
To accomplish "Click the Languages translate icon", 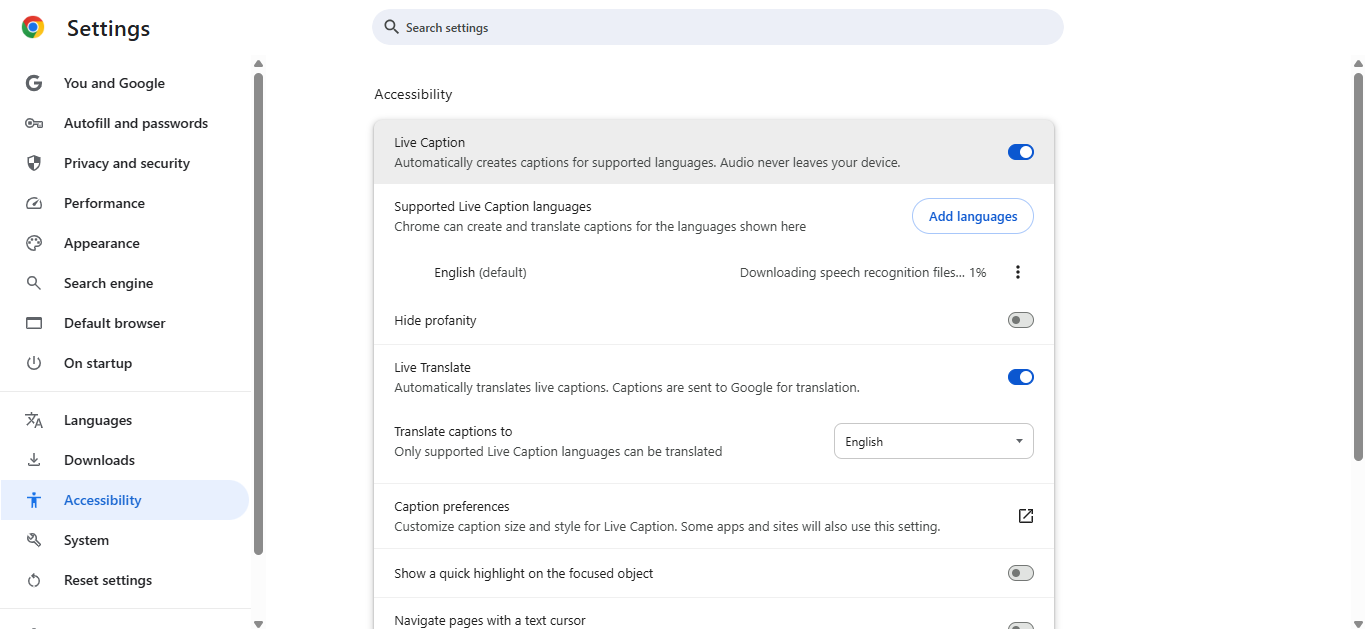I will [34, 420].
